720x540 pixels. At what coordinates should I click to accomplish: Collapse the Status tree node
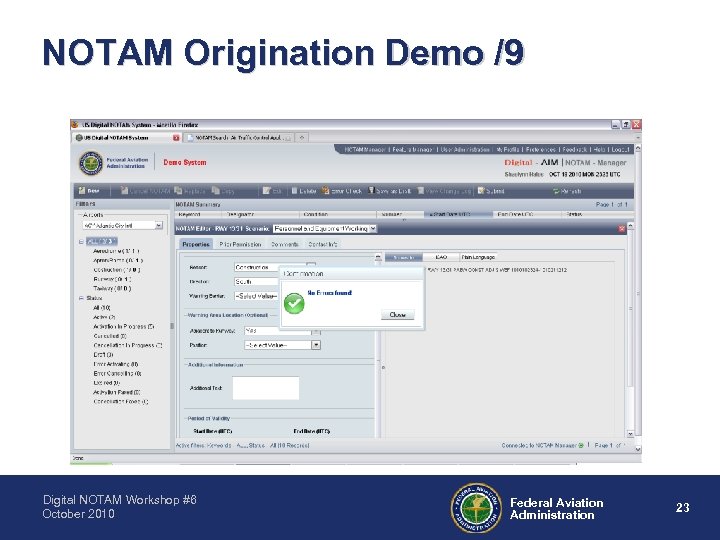click(81, 298)
